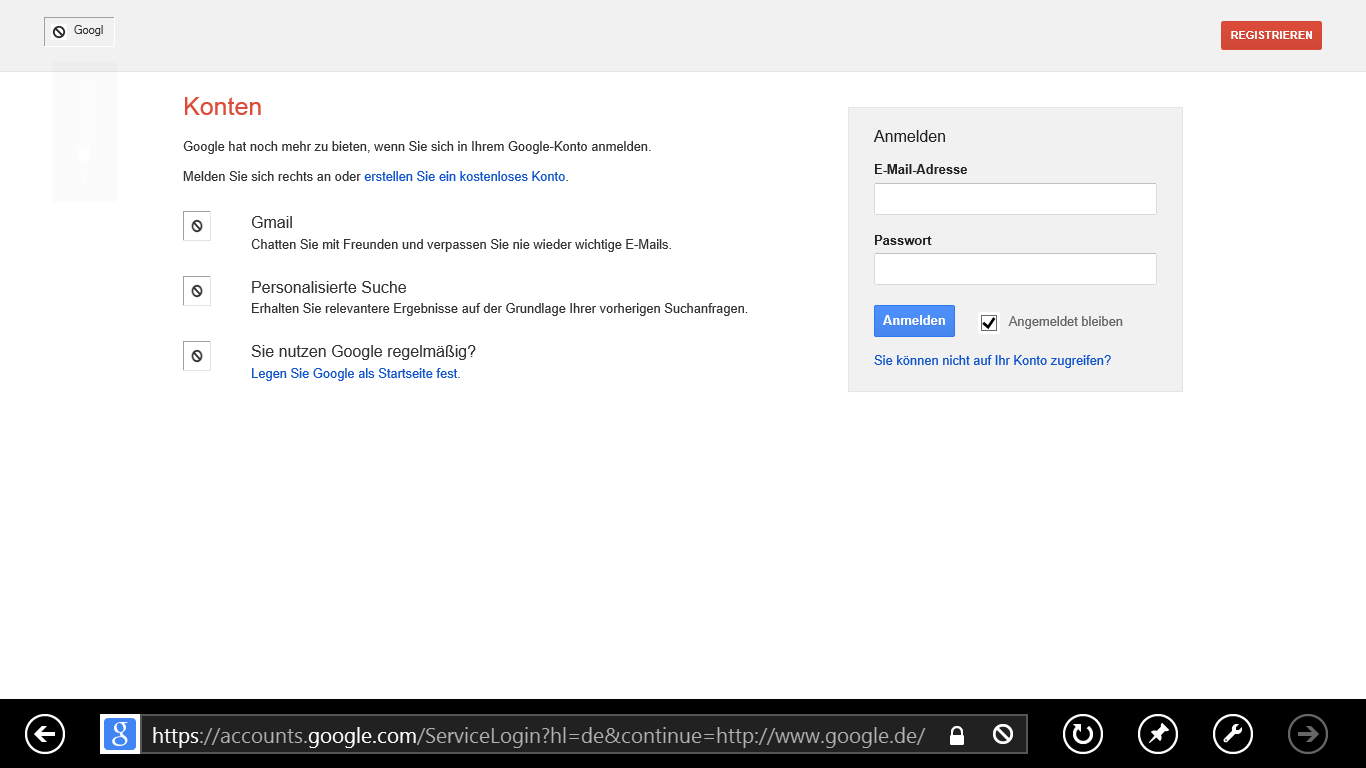Click the Passwort label
This screenshot has height=768, width=1366.
click(903, 241)
